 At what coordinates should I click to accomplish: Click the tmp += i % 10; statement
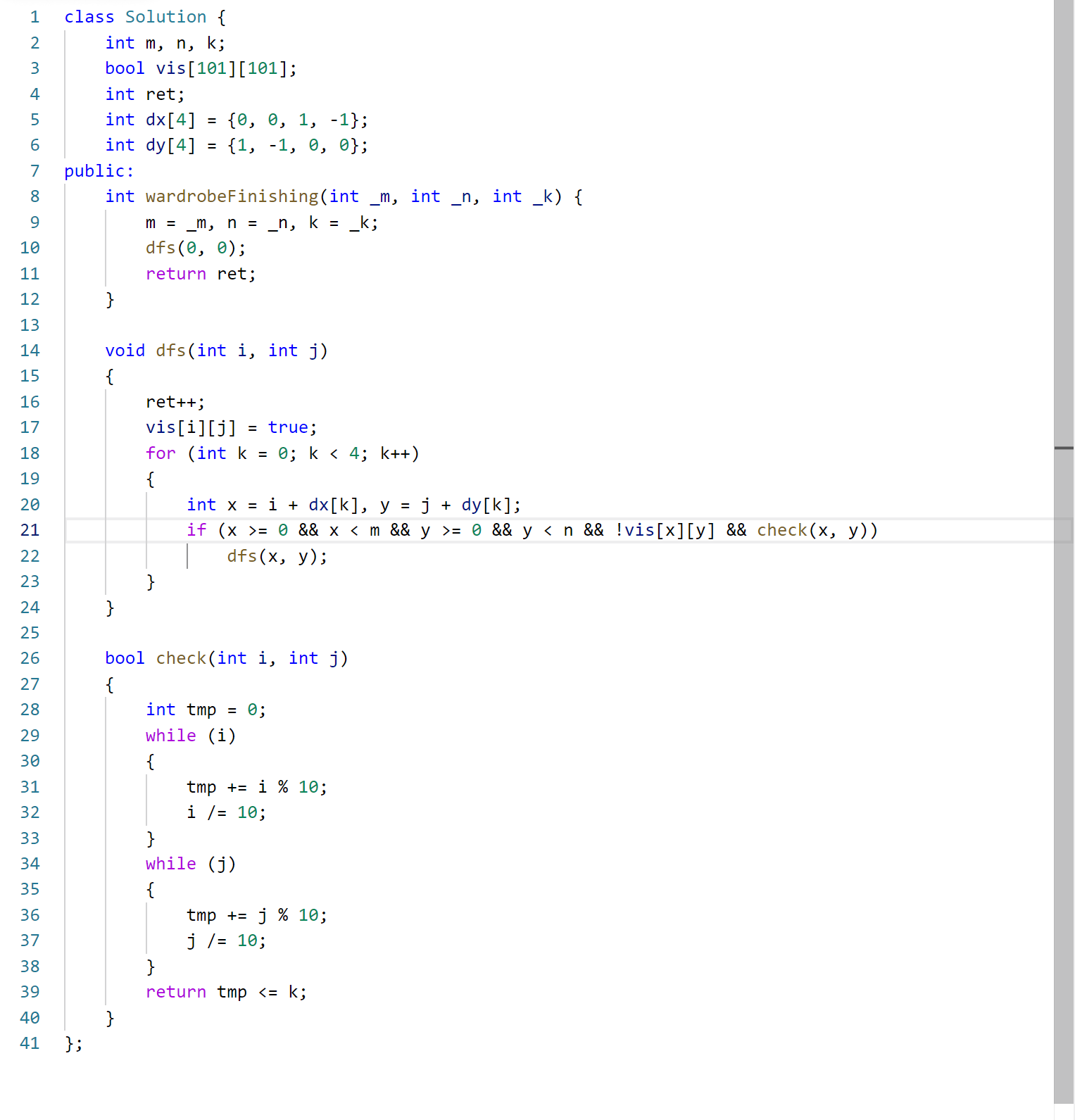[x=257, y=787]
